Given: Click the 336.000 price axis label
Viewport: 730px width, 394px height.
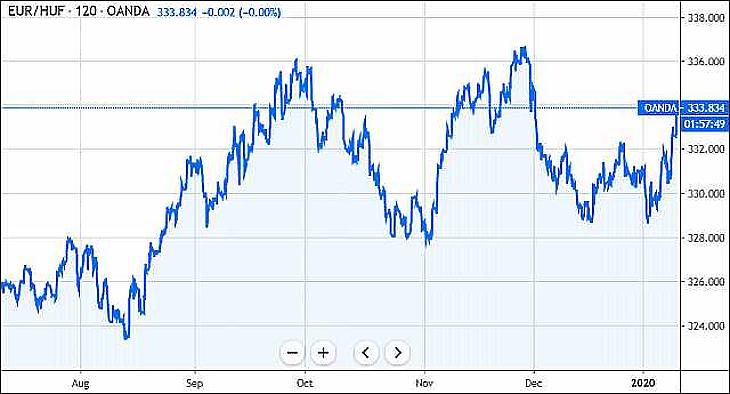Looking at the screenshot, I should point(706,61).
